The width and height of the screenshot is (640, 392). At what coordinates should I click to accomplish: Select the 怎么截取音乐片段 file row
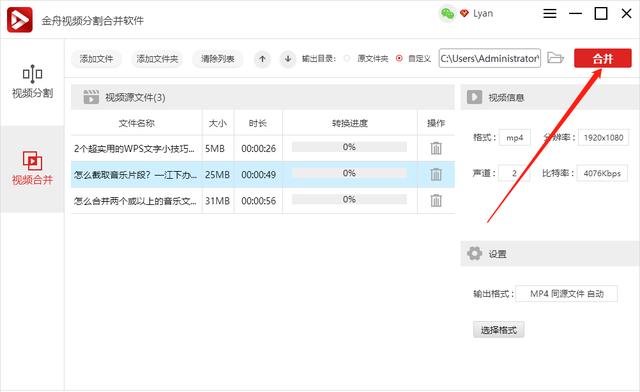tap(263, 174)
